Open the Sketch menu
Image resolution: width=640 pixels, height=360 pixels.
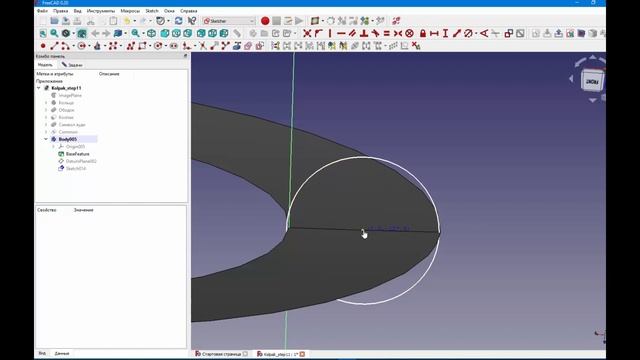click(152, 11)
